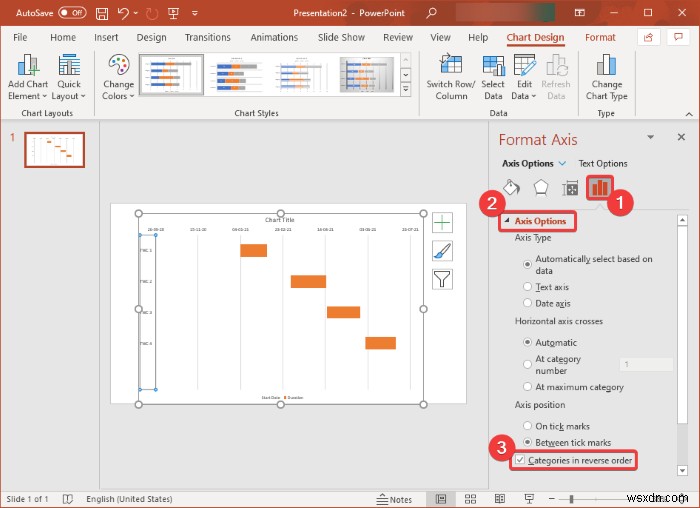Screen dimensions: 700x508
Task: Start Slide Show from status bar
Action: 529,499
